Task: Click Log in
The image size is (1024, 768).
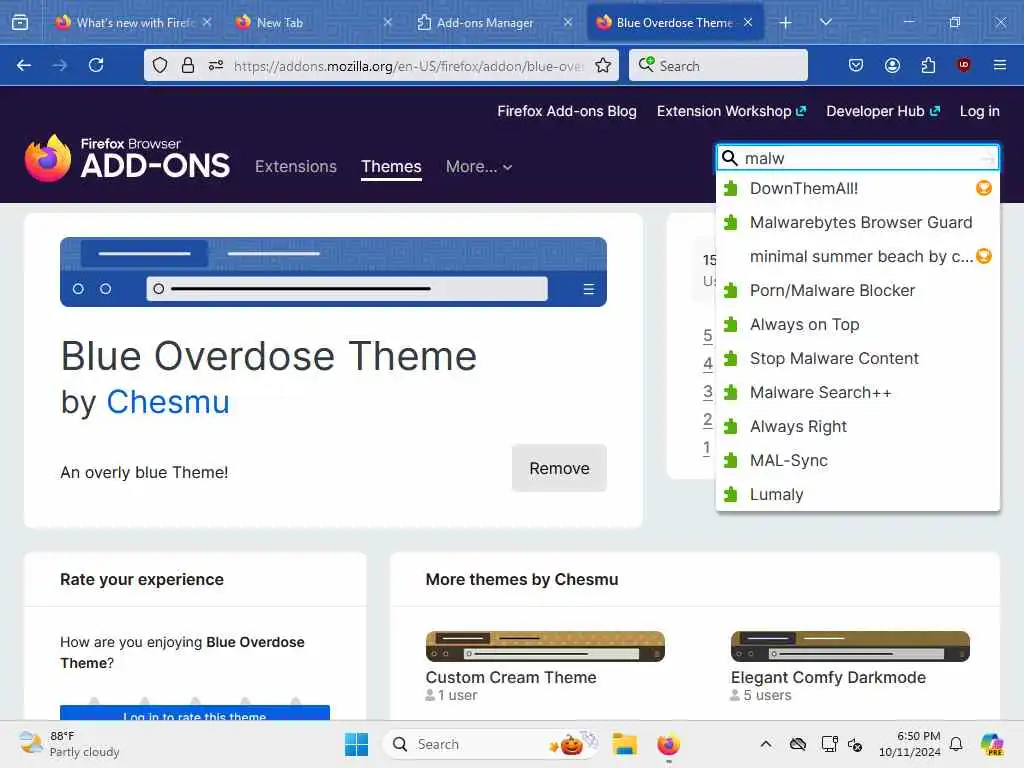Action: coord(980,111)
